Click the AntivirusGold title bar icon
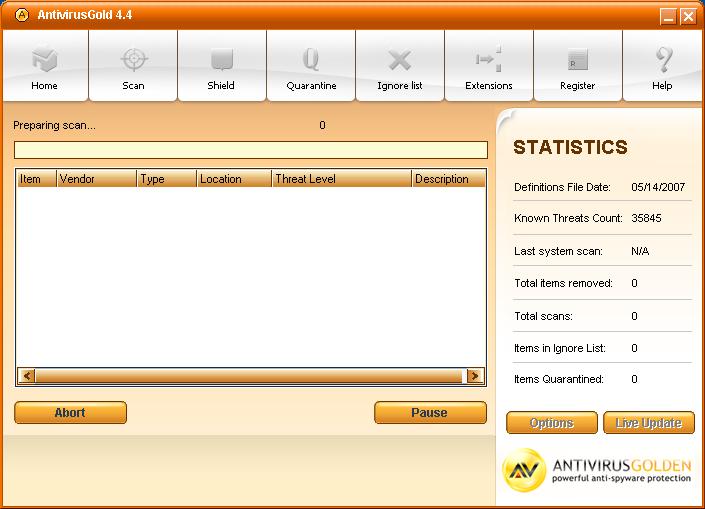This screenshot has width=705, height=509. [20, 15]
